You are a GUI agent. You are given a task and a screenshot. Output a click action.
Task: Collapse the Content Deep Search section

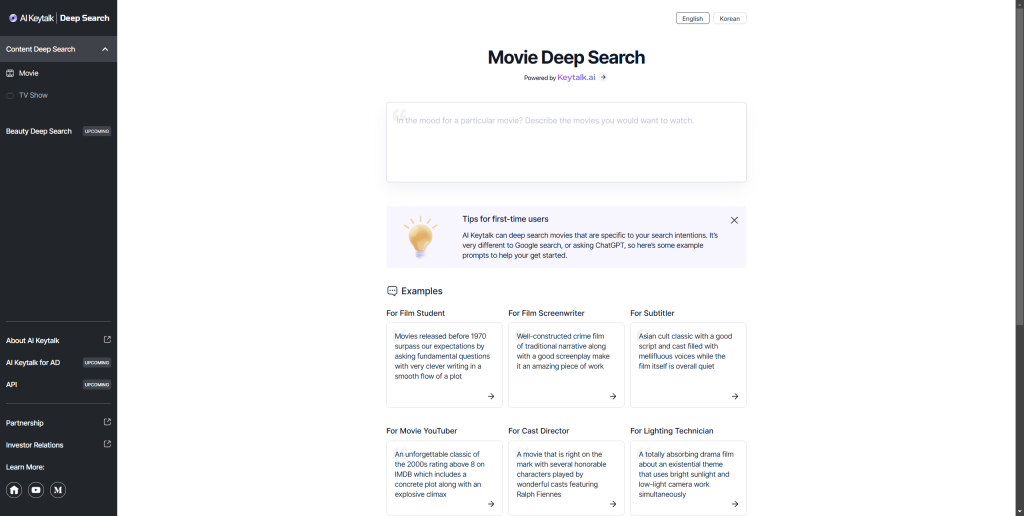click(x=104, y=49)
